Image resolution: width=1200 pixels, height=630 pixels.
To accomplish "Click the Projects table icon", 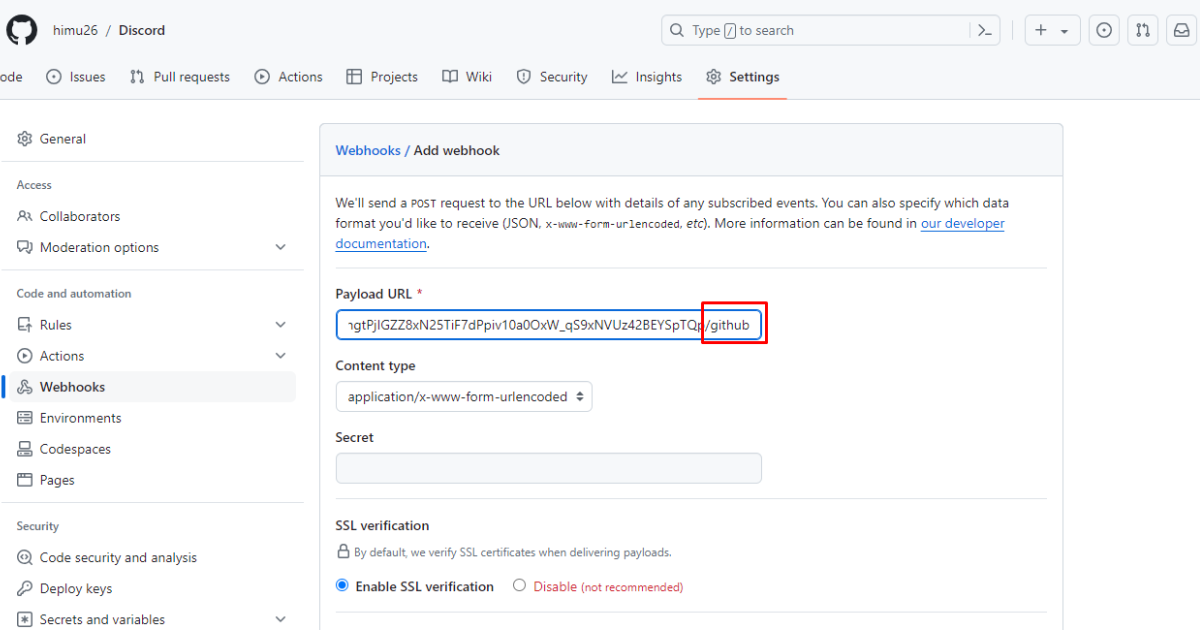I will click(x=354, y=77).
